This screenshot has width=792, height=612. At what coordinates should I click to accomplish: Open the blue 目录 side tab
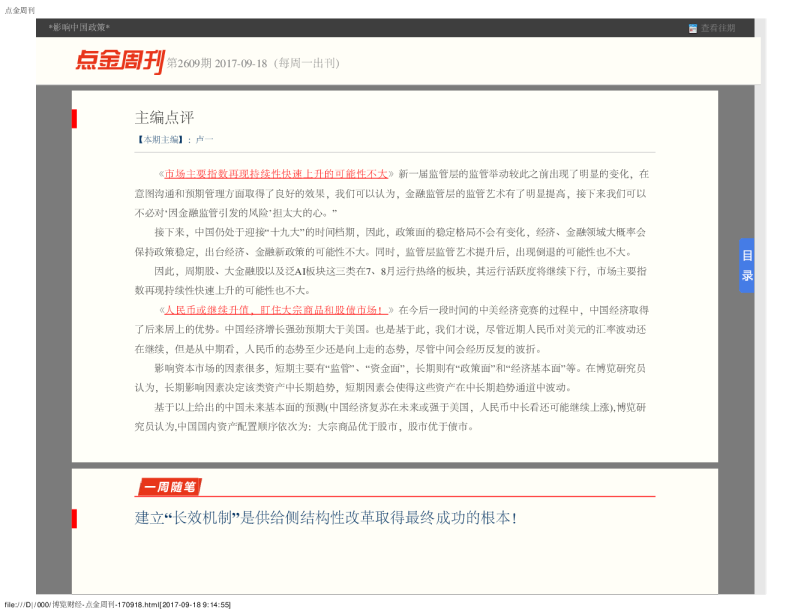747,265
